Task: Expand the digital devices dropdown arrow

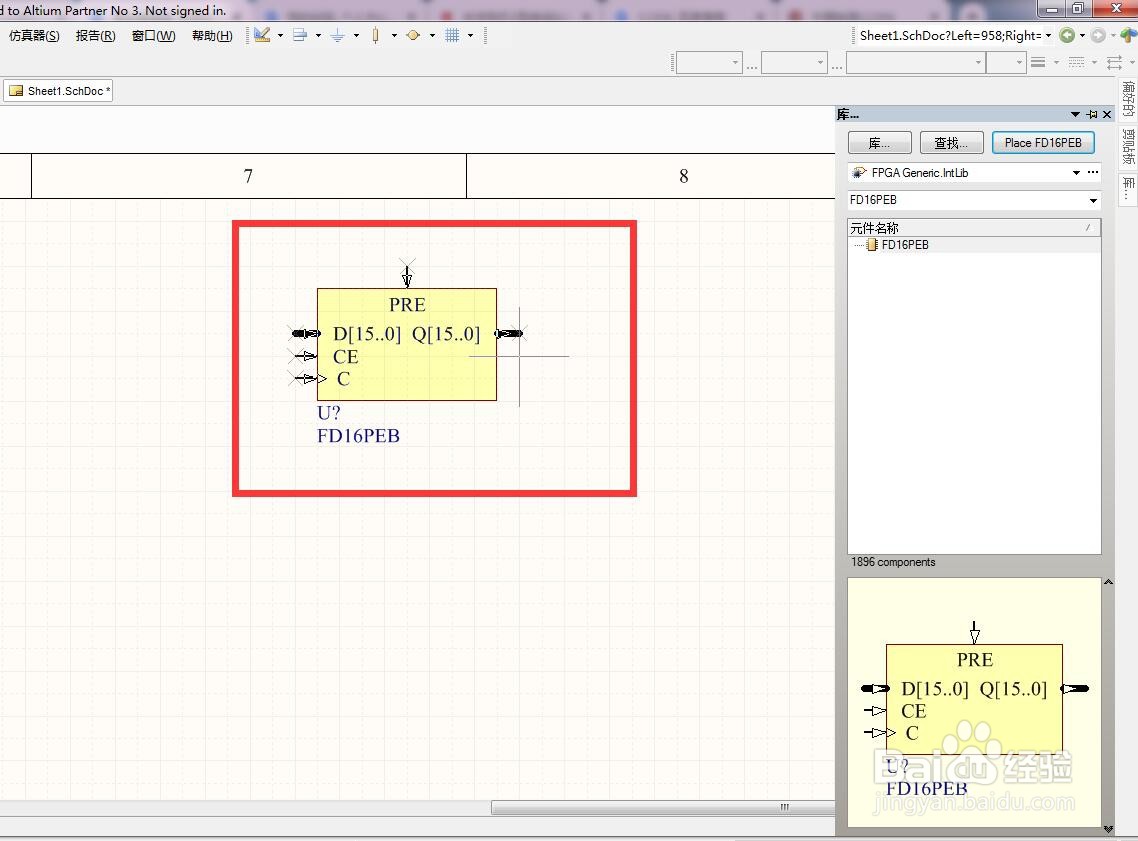Action: (x=394, y=36)
